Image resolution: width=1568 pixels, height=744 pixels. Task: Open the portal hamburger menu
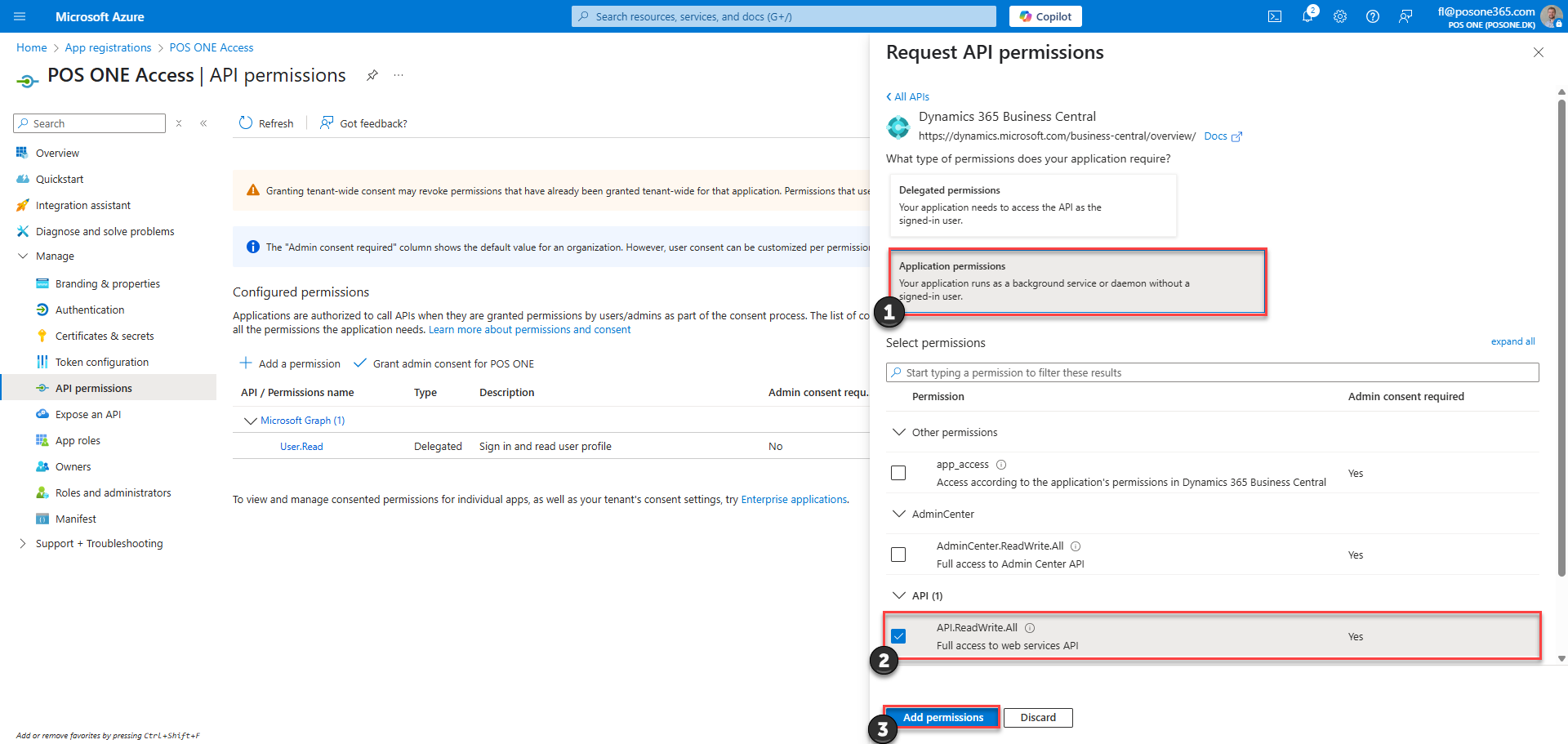pyautogui.click(x=20, y=16)
